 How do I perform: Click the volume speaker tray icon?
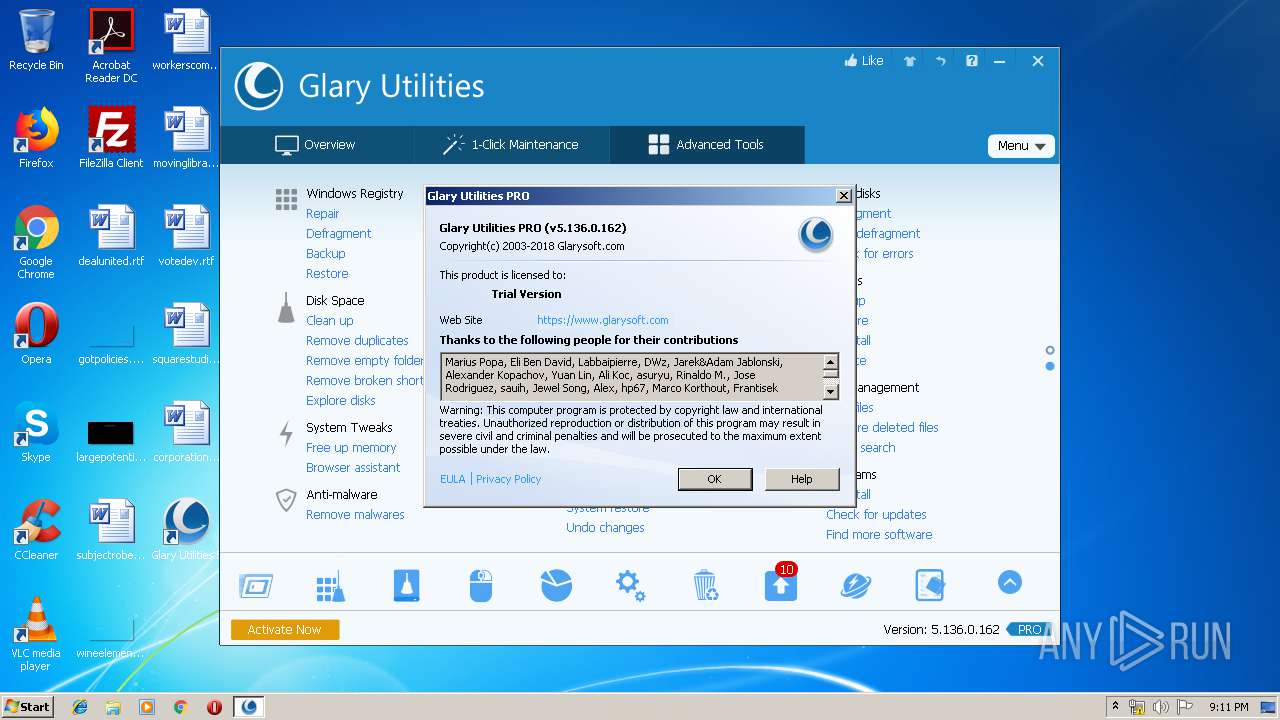(x=1161, y=707)
